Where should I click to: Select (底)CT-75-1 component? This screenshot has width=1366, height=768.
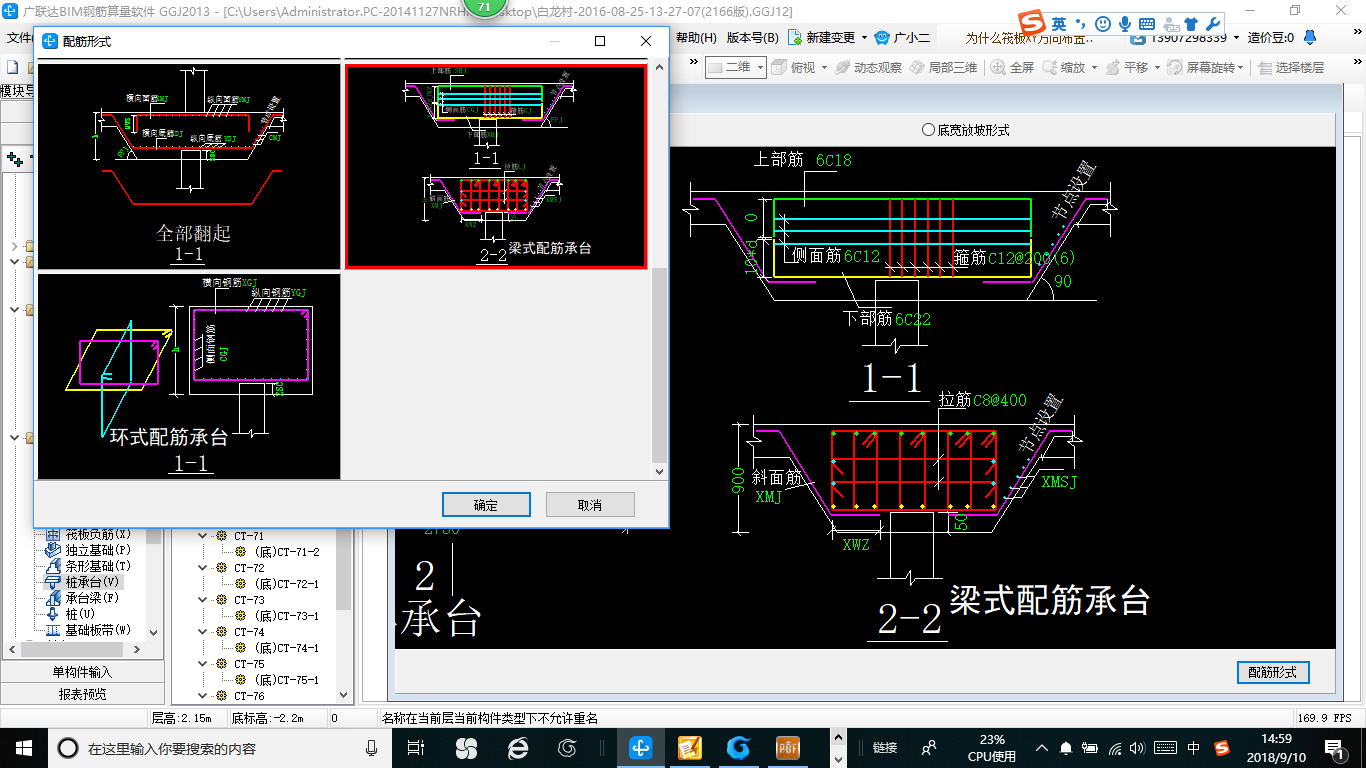click(x=286, y=680)
